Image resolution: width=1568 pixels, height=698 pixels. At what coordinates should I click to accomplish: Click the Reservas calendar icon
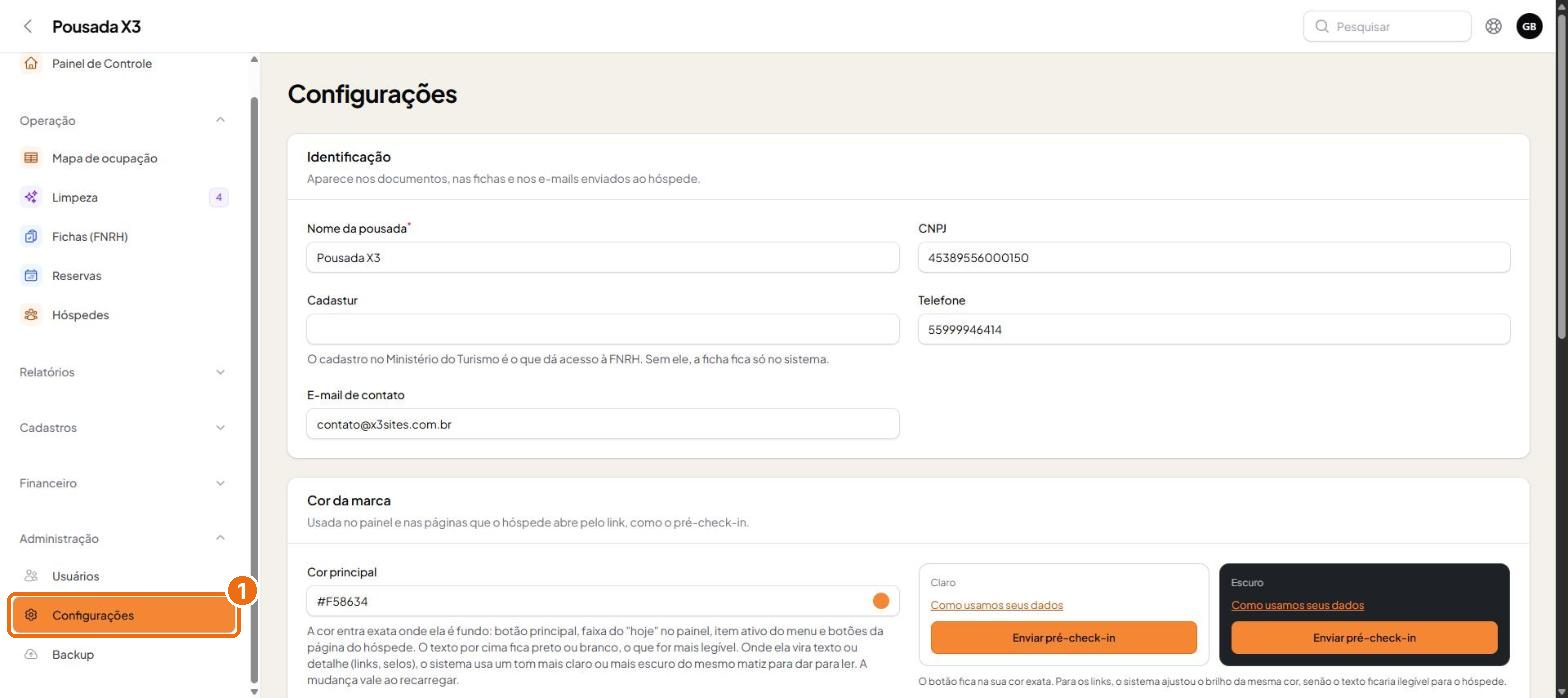(x=31, y=276)
